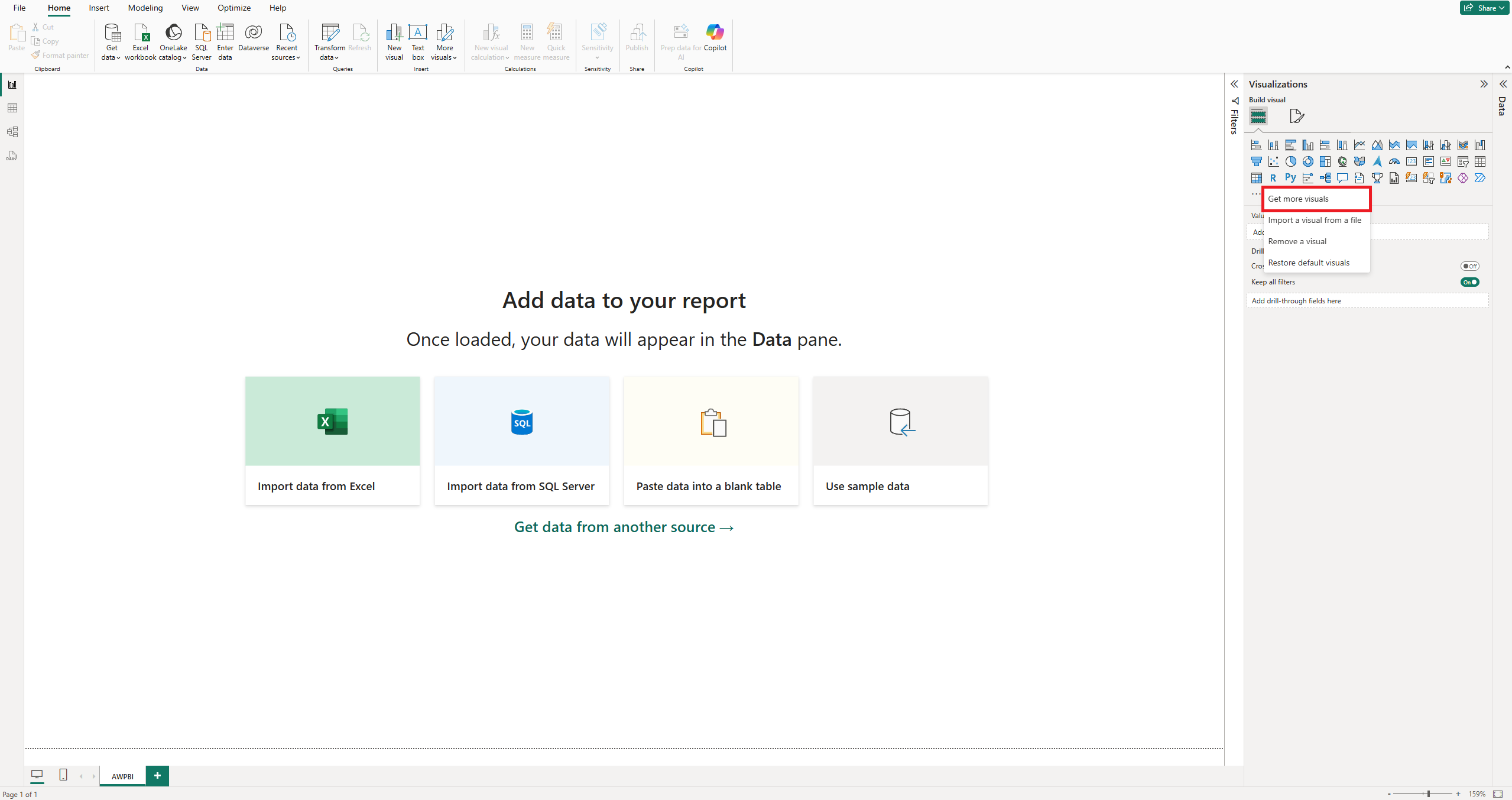Viewport: 1512px width, 800px height.
Task: Open the File menu
Action: point(20,8)
